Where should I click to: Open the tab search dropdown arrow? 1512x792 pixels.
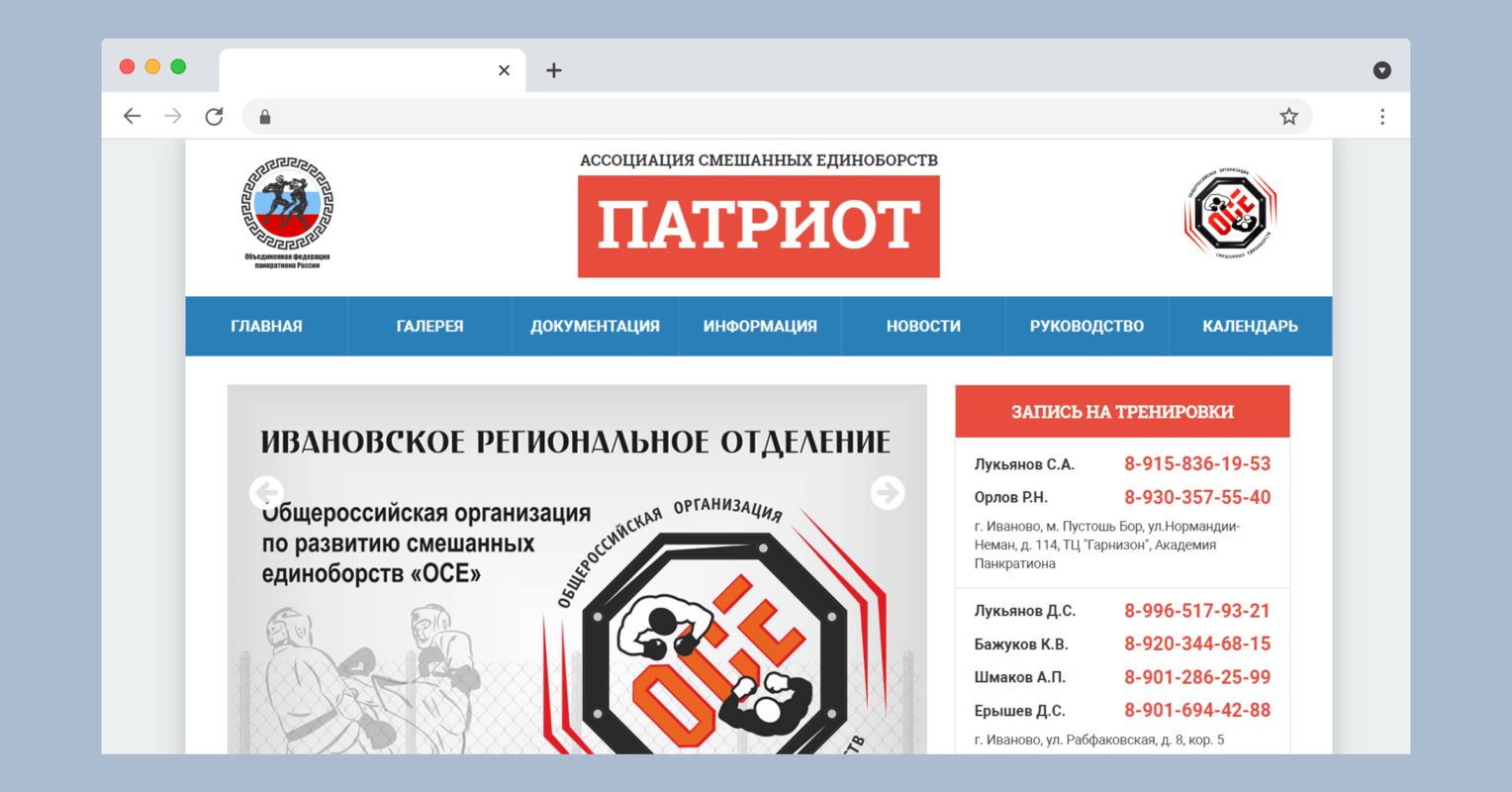(1382, 70)
